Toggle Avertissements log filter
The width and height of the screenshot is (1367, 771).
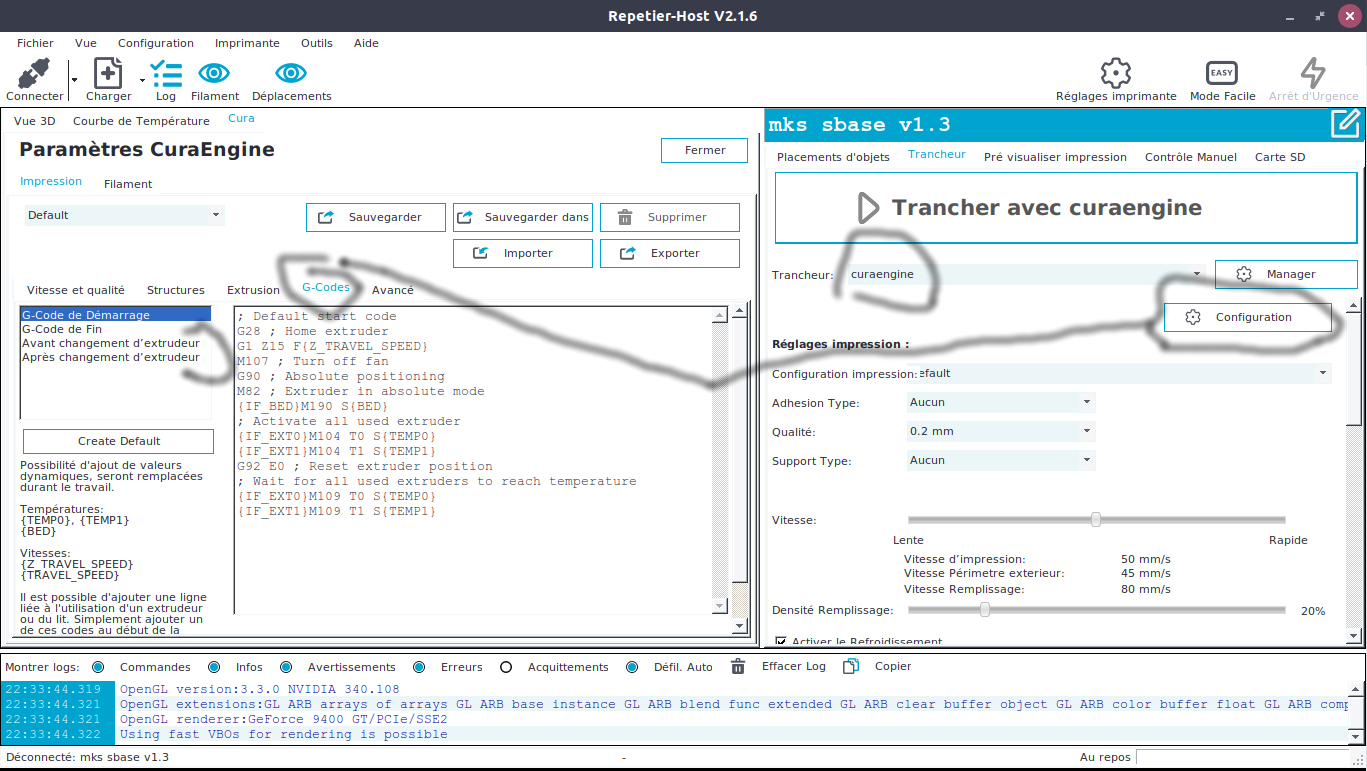click(x=286, y=667)
